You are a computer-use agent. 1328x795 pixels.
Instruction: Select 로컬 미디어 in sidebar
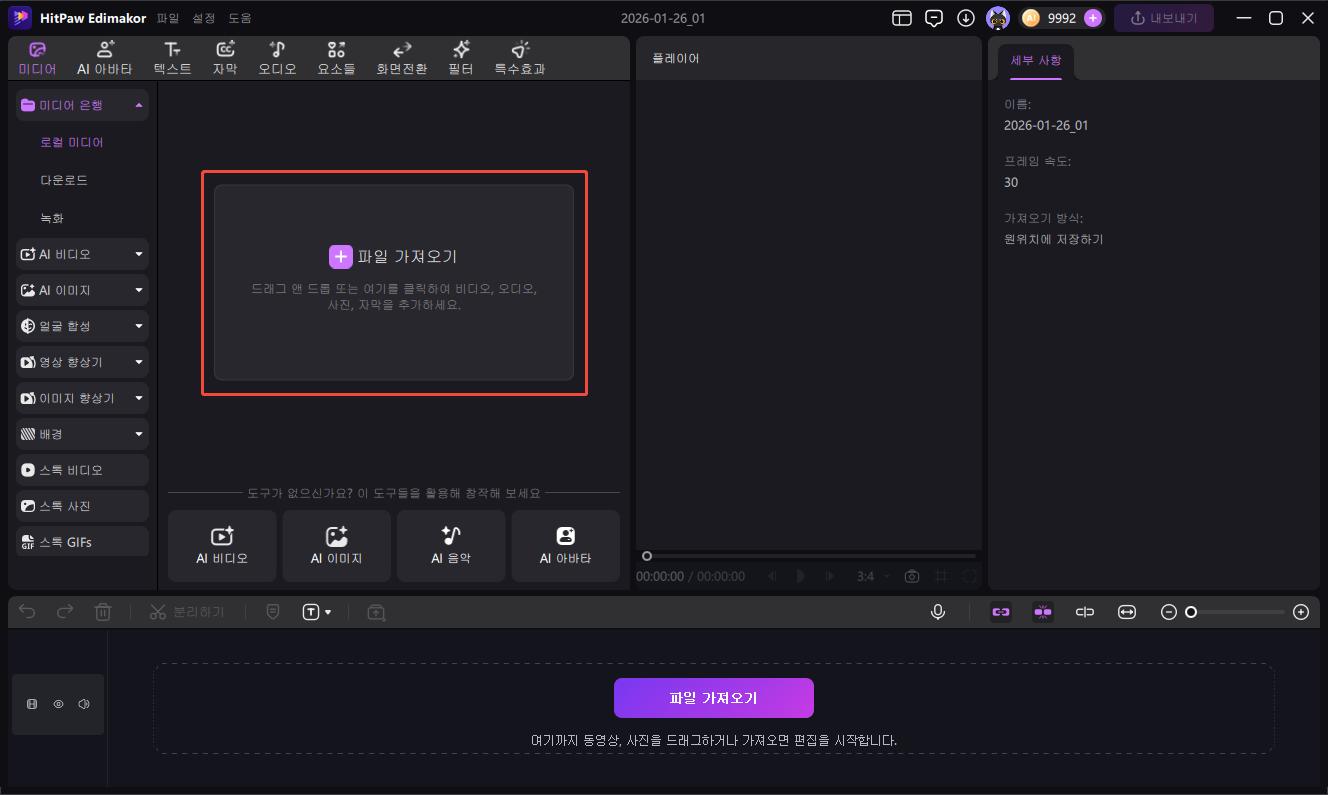(x=72, y=143)
